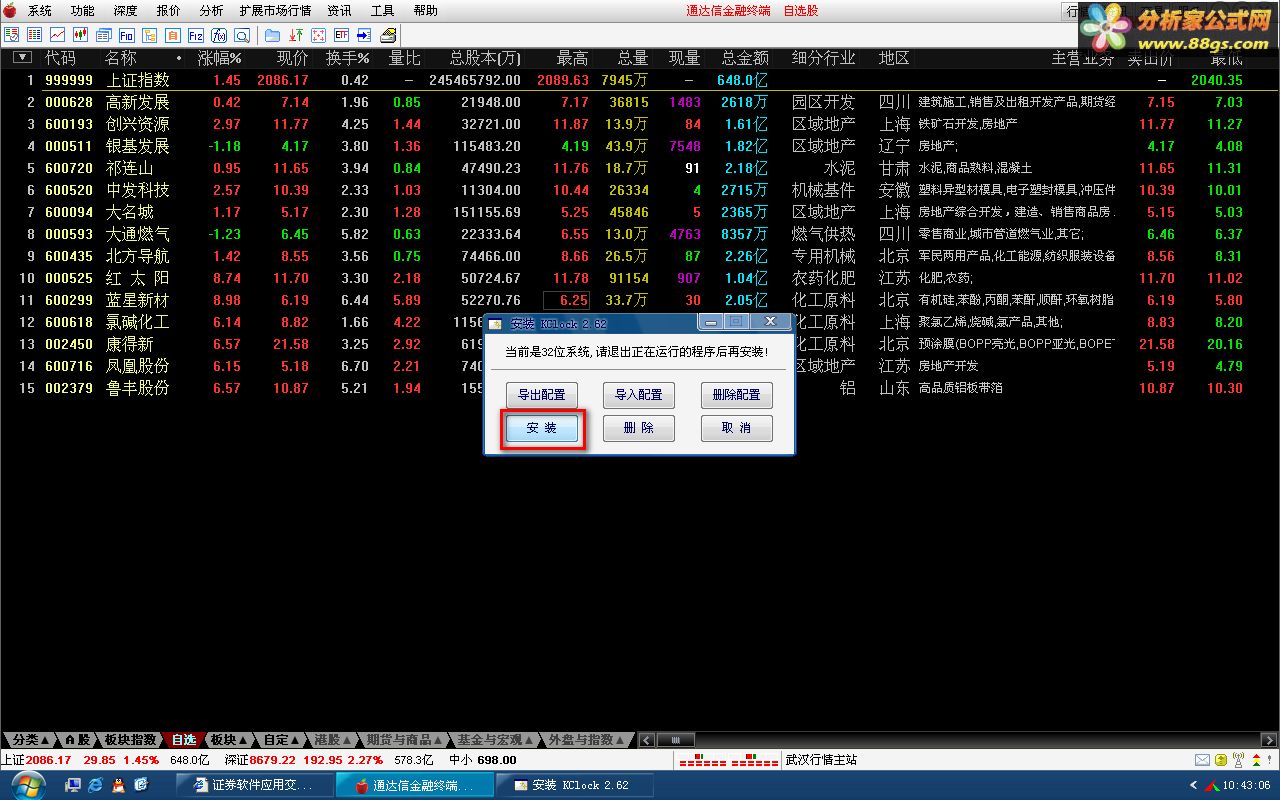The width and height of the screenshot is (1280, 800).
Task: Open the ETF toolbar icon
Action: (341, 35)
